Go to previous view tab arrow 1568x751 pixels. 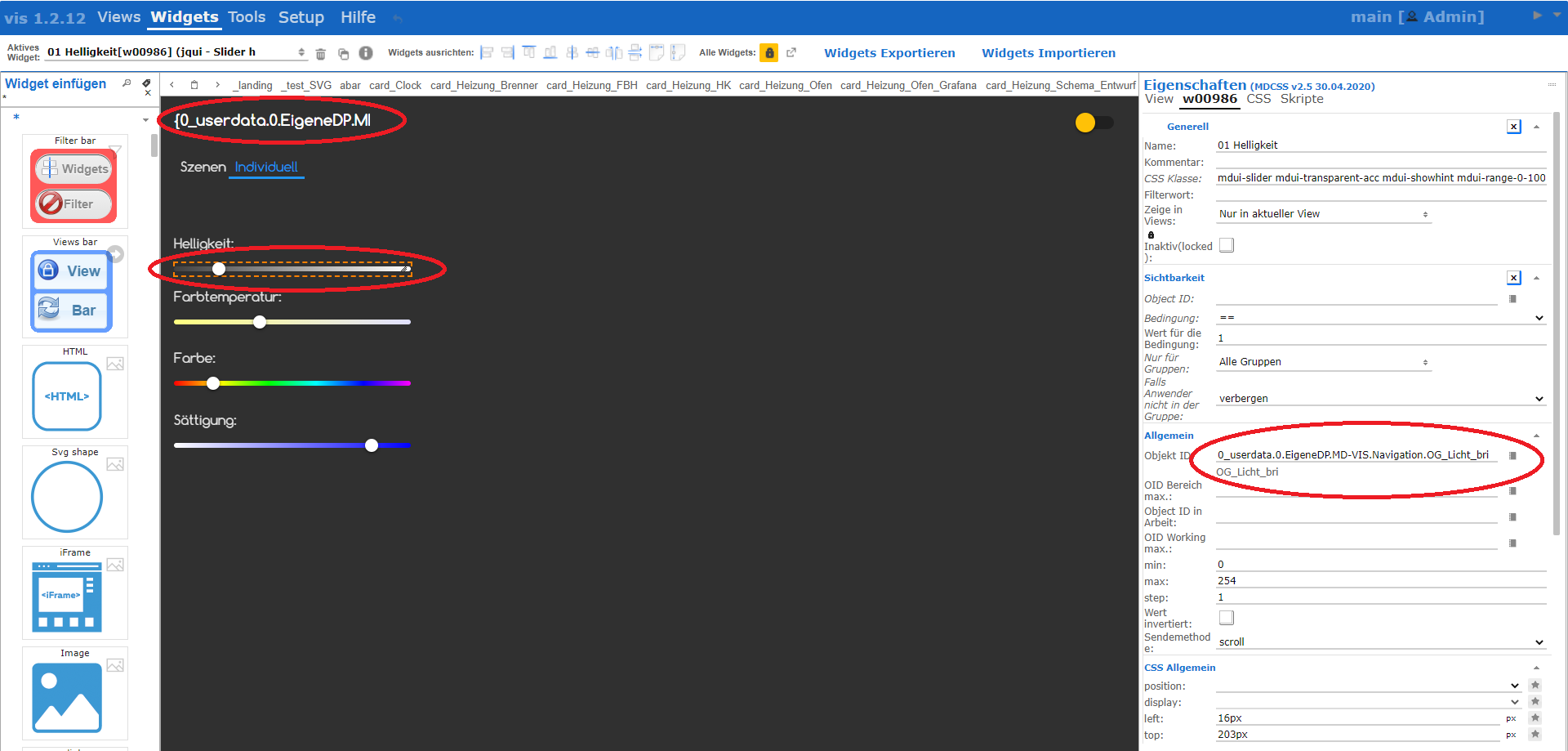coord(171,85)
